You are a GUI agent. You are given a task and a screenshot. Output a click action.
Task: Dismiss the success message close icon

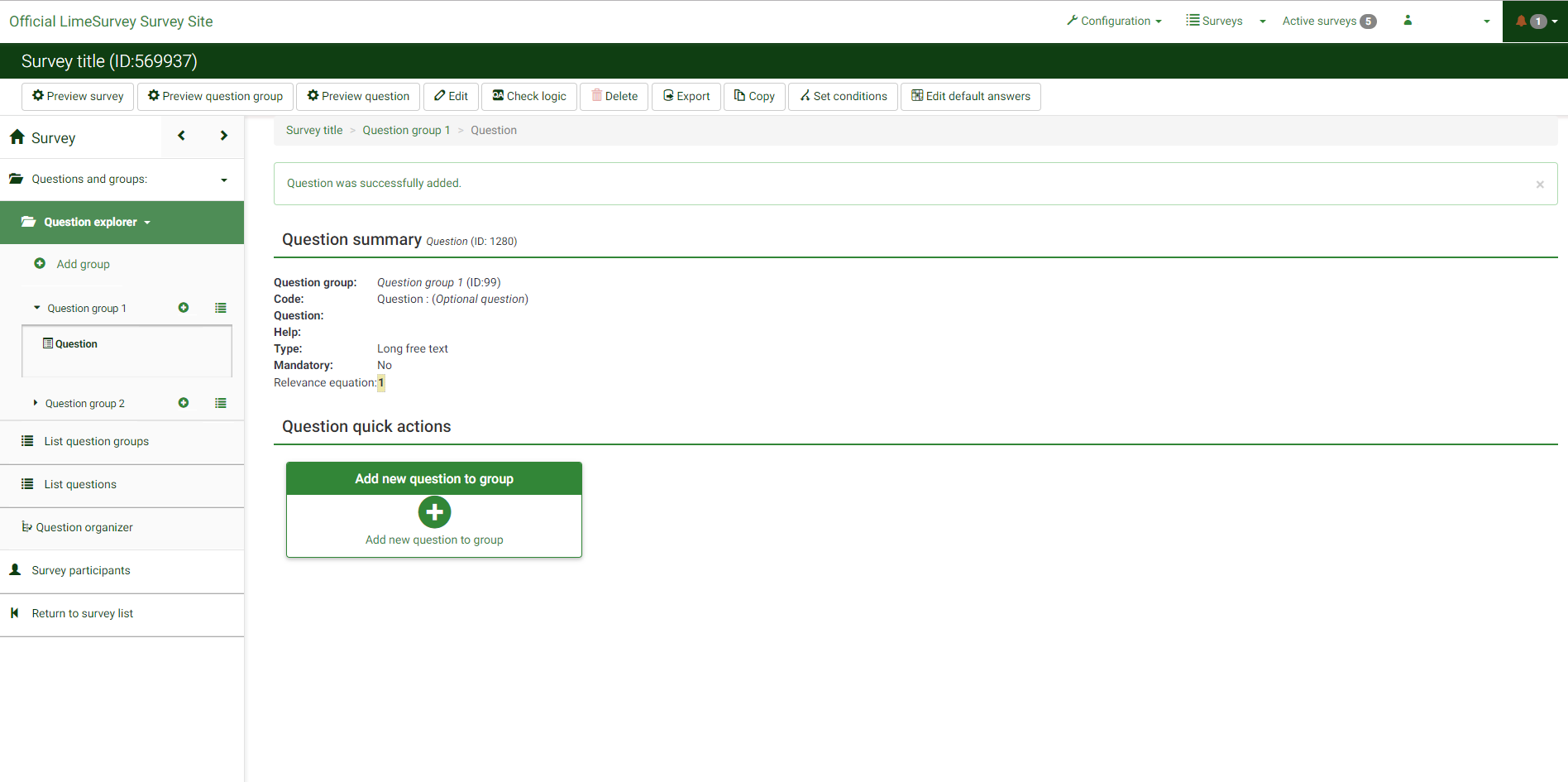click(x=1540, y=185)
